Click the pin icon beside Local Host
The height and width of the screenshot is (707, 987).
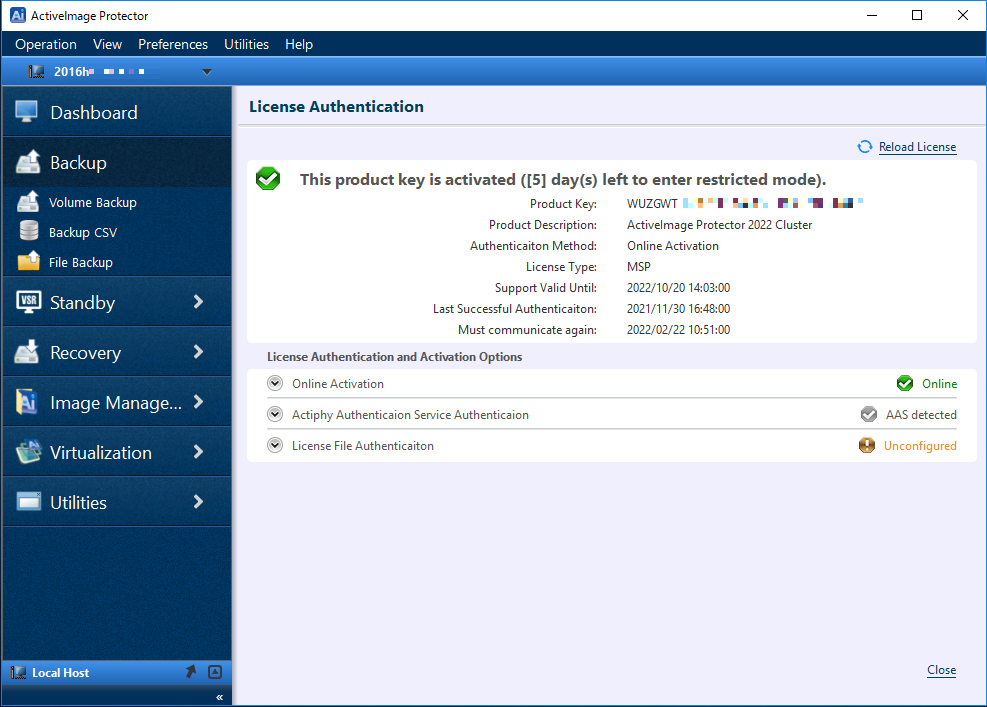coord(191,672)
